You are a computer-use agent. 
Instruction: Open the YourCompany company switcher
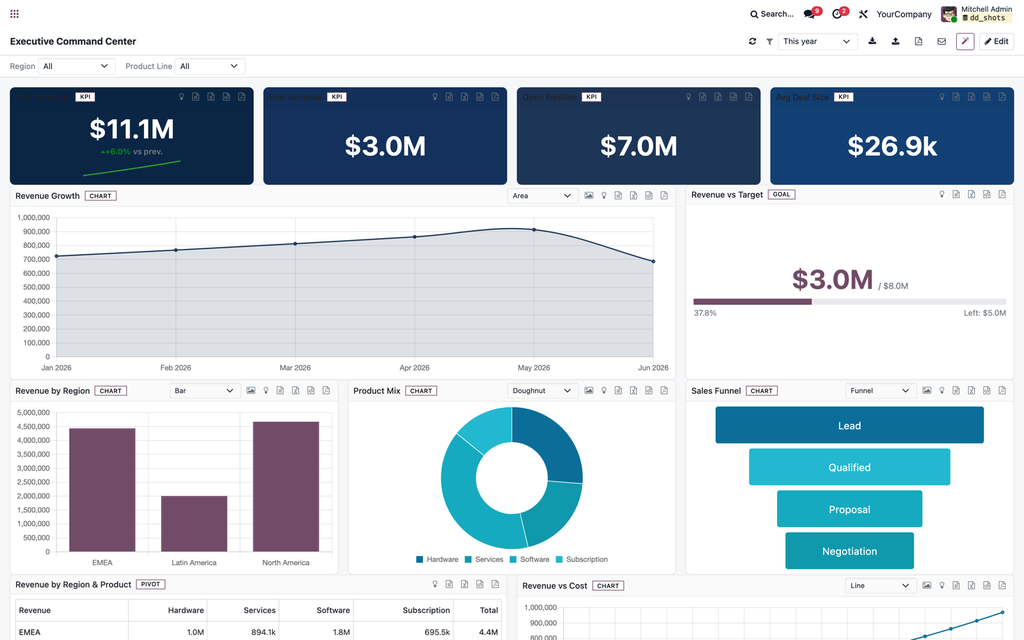[903, 14]
